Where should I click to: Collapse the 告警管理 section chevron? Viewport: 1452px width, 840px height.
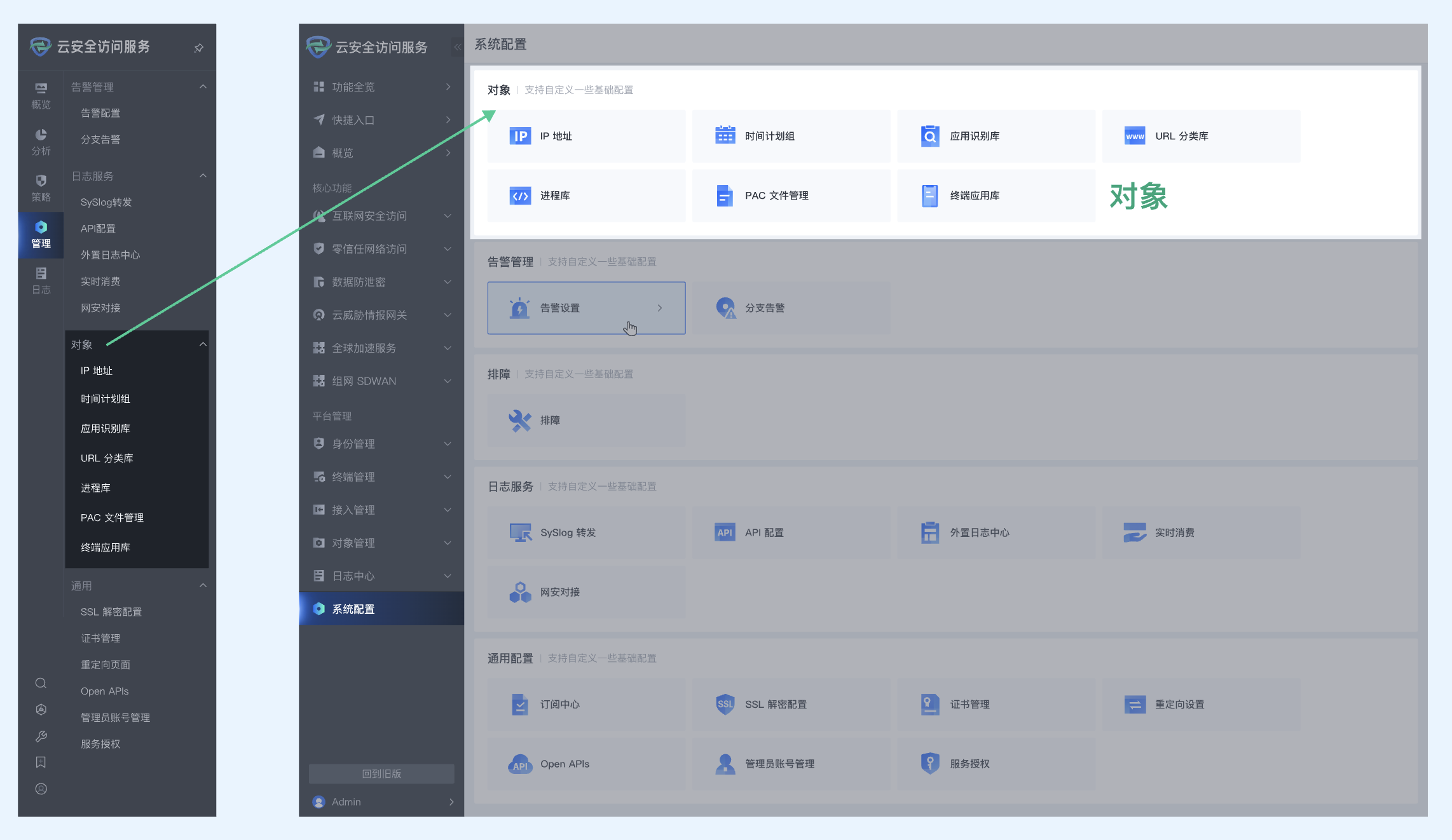click(x=203, y=86)
